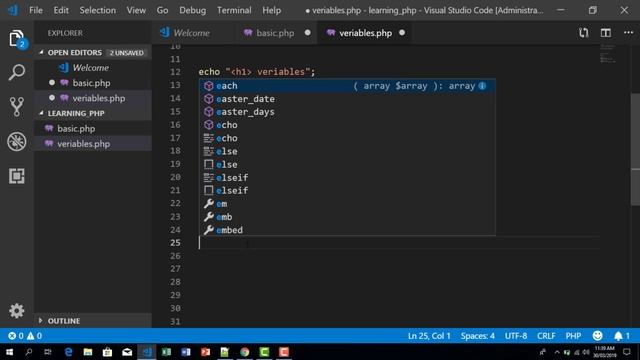This screenshot has height=360, width=640.
Task: Click the info icon on each suggestion
Action: point(482,86)
